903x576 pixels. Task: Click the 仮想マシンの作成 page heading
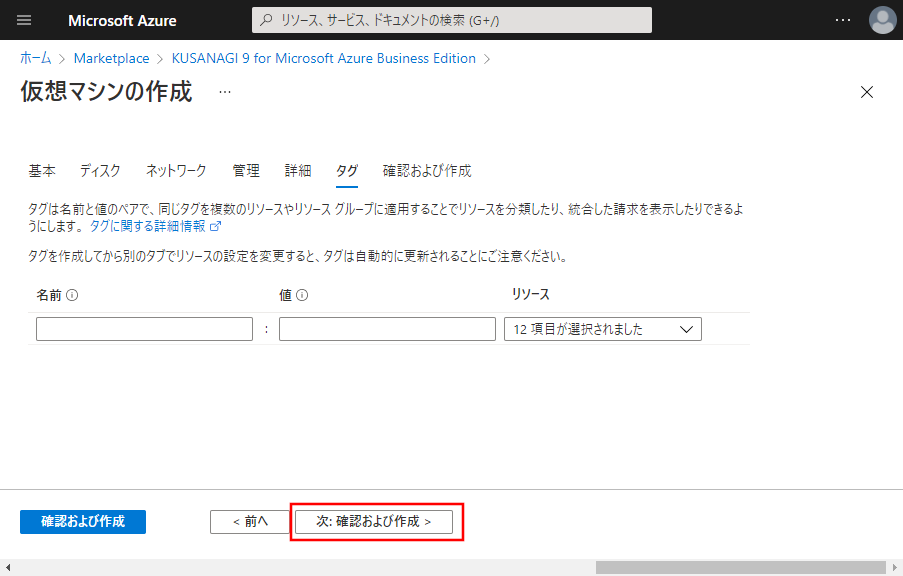(107, 92)
